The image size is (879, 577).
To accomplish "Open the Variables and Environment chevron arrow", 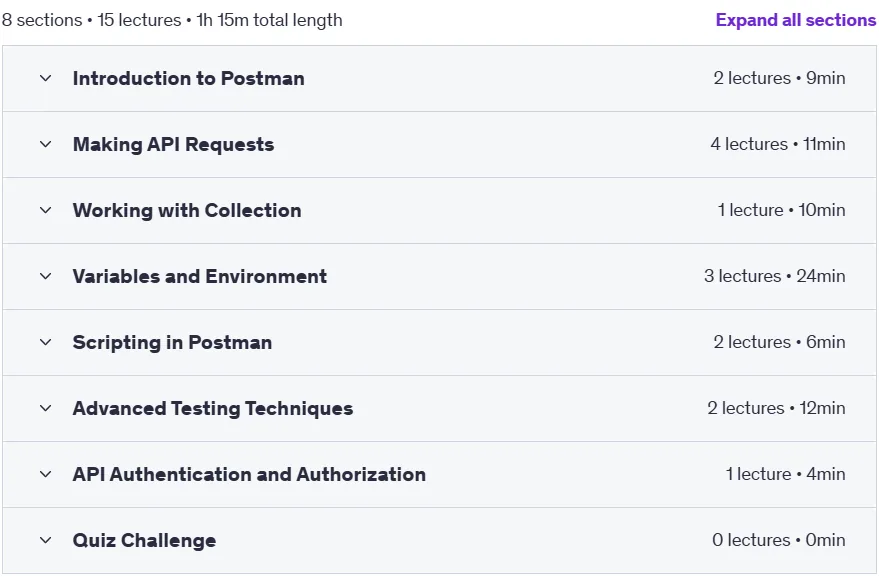I will coord(45,276).
